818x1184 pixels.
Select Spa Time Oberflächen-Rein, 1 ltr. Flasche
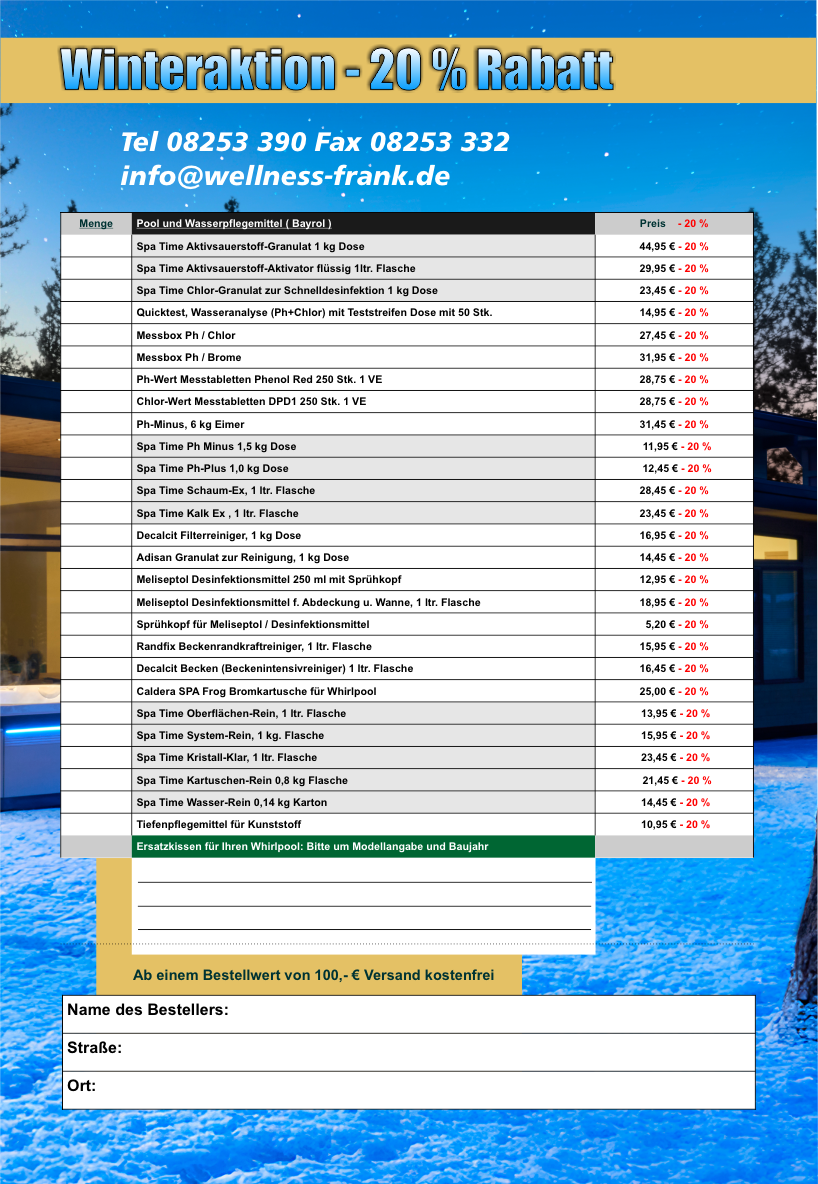point(241,714)
